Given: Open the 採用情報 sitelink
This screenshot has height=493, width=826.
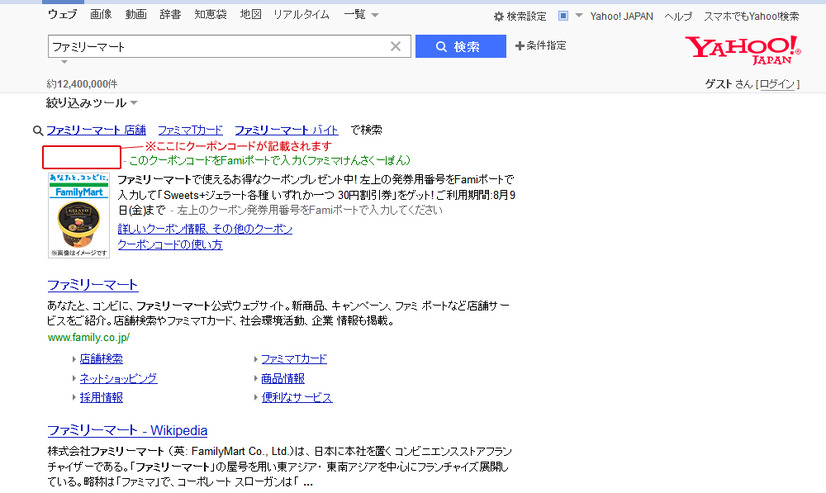Looking at the screenshot, I should pyautogui.click(x=101, y=397).
